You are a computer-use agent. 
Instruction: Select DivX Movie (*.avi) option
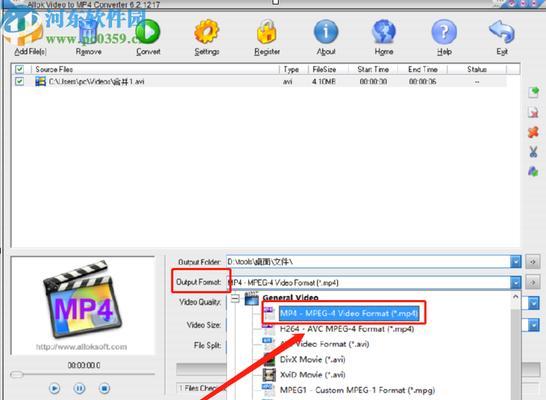312,360
